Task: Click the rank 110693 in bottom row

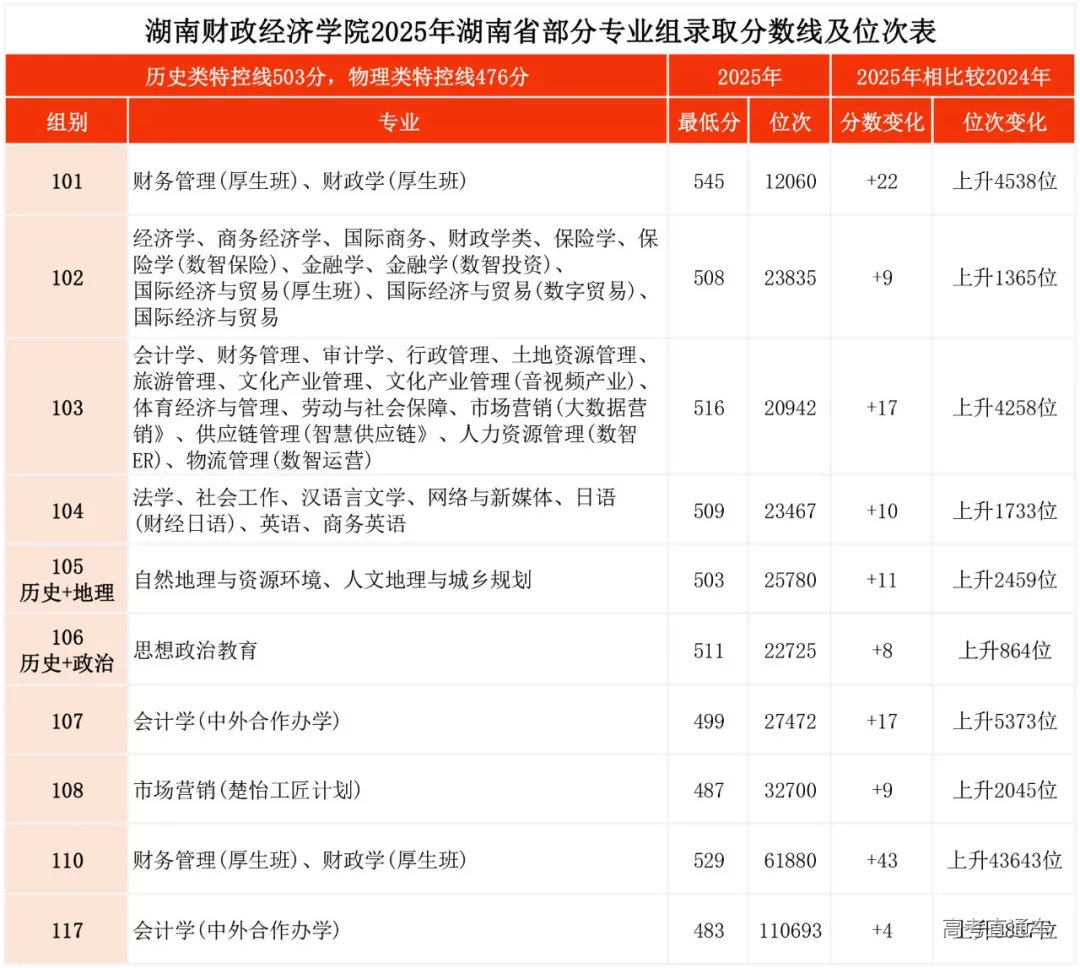Action: coord(789,930)
